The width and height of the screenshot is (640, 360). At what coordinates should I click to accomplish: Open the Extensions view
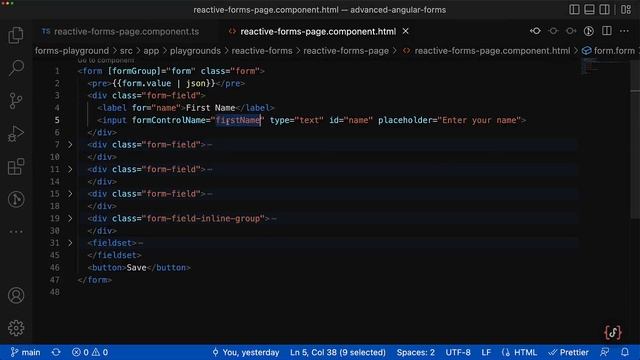(x=16, y=167)
